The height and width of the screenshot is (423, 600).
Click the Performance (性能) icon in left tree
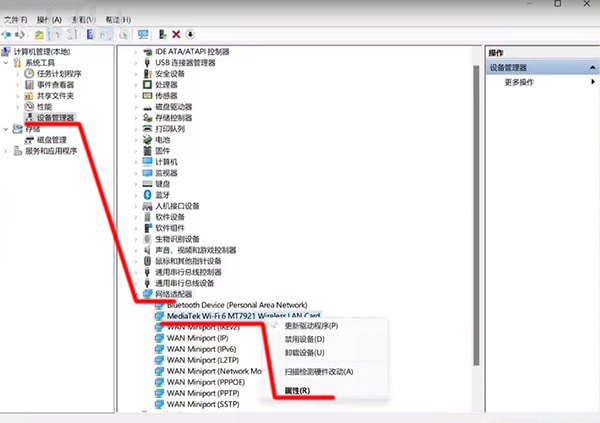pos(29,106)
